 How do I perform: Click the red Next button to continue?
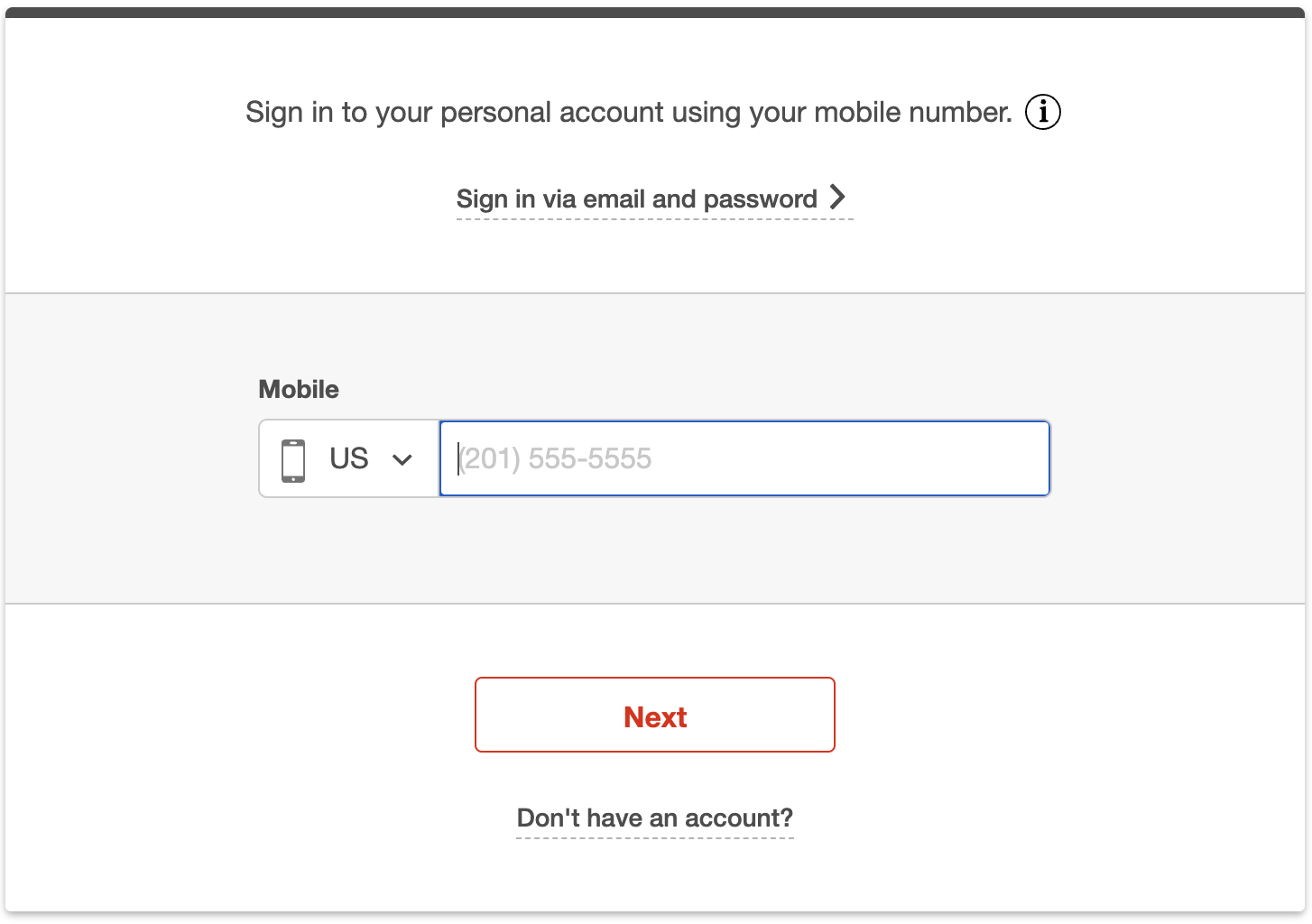coord(654,715)
